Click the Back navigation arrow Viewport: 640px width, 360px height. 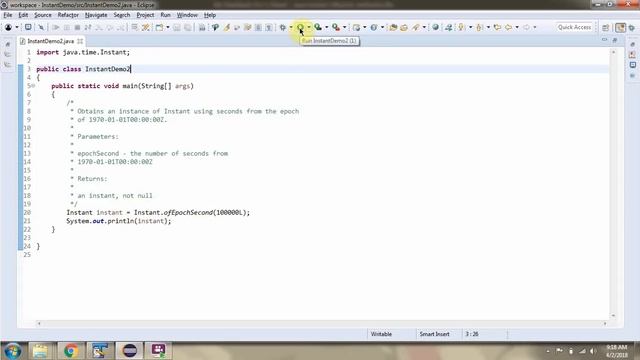click(508, 27)
